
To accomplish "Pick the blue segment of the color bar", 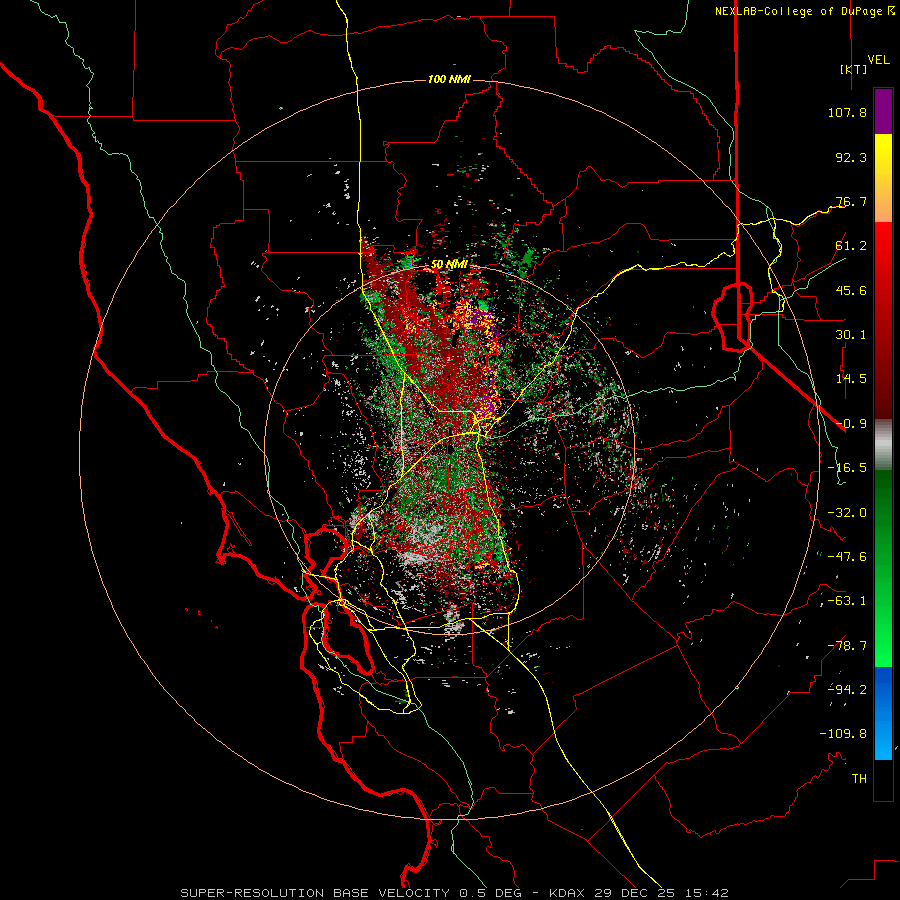I will click(883, 713).
